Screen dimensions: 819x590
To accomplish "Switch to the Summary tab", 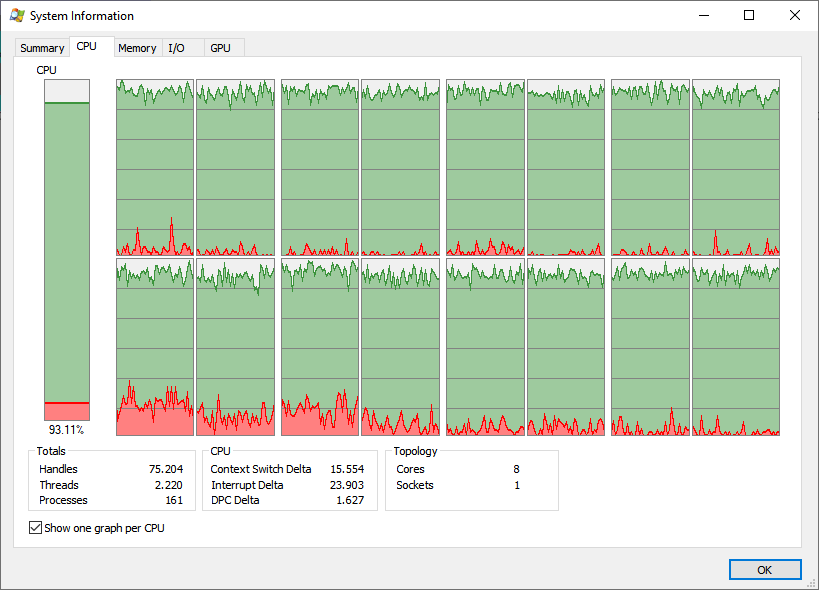I will click(x=42, y=48).
